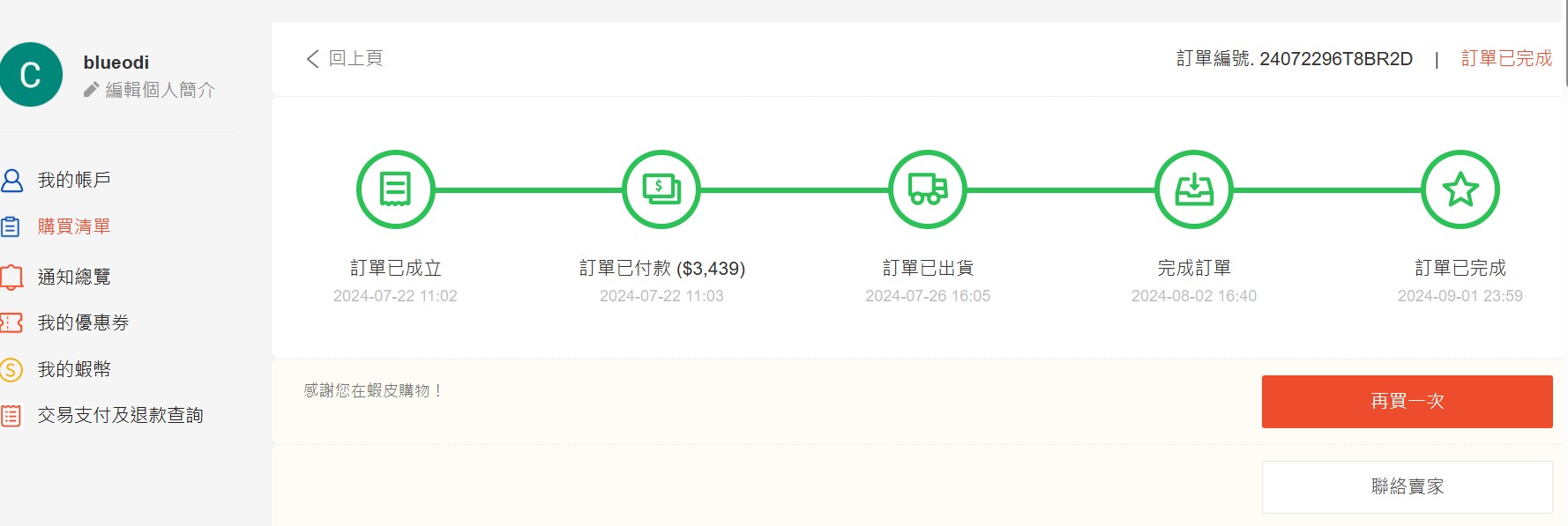Open 交易支付及退款查詢 in the sidebar
This screenshot has height=526, width=1568.
120,415
